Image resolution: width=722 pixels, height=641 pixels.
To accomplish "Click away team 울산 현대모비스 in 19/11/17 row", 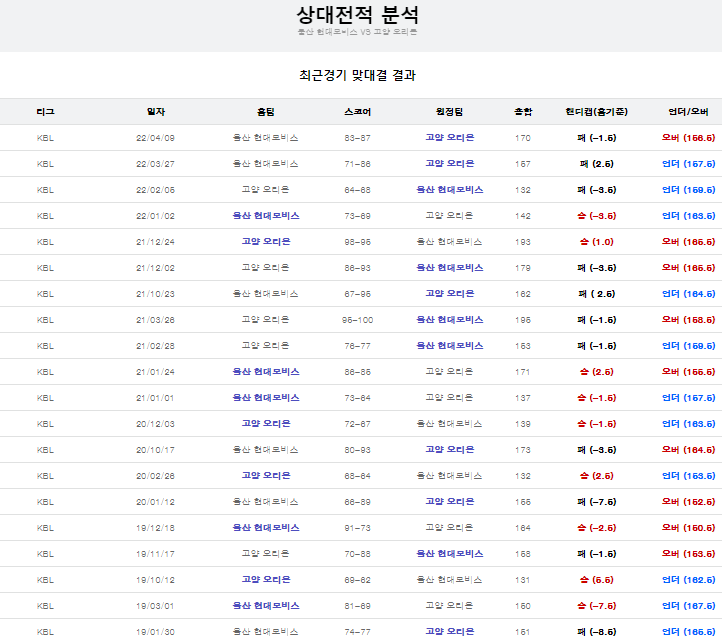I will [x=449, y=554].
